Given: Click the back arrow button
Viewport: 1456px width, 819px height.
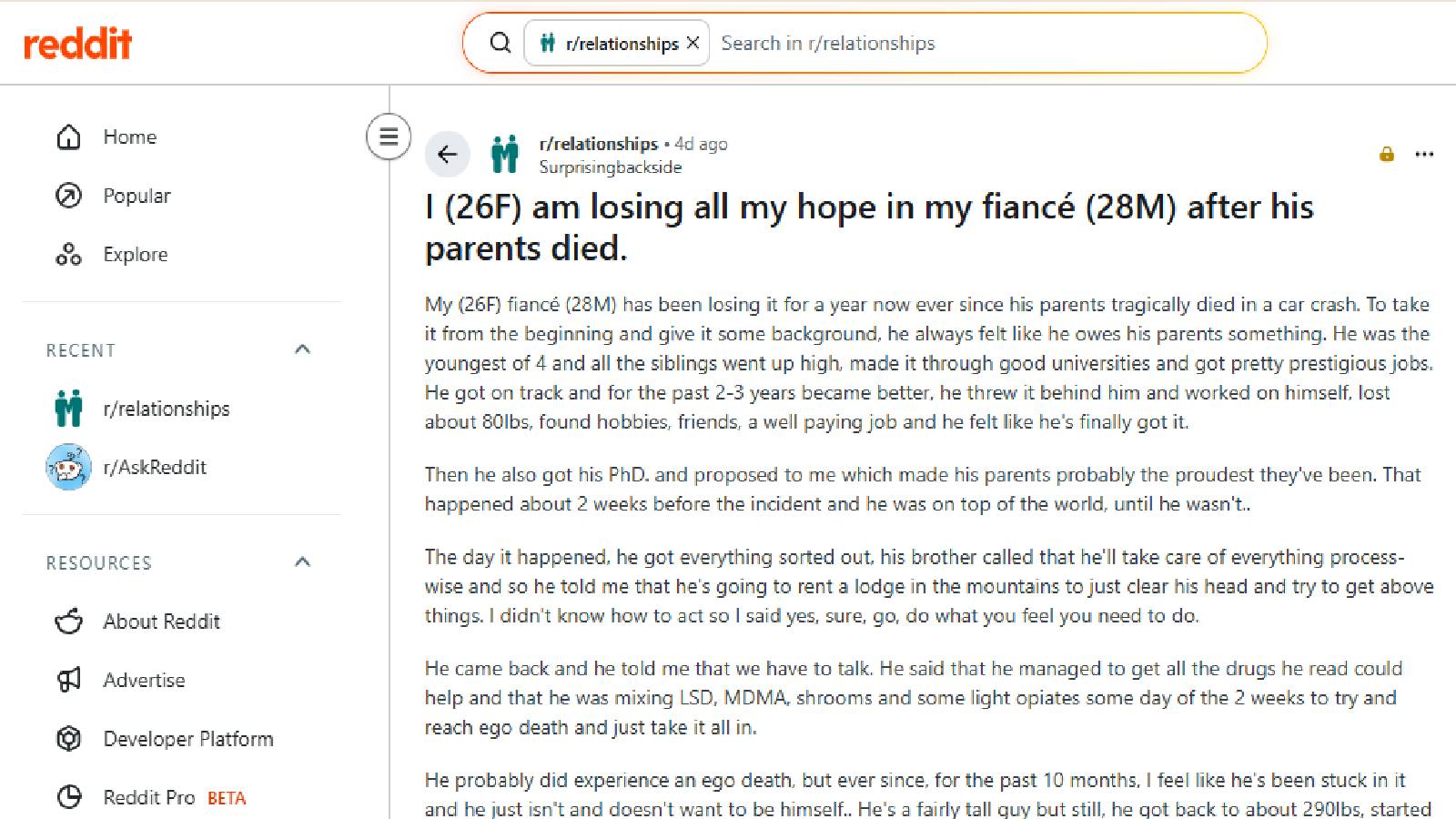Looking at the screenshot, I should pos(448,155).
